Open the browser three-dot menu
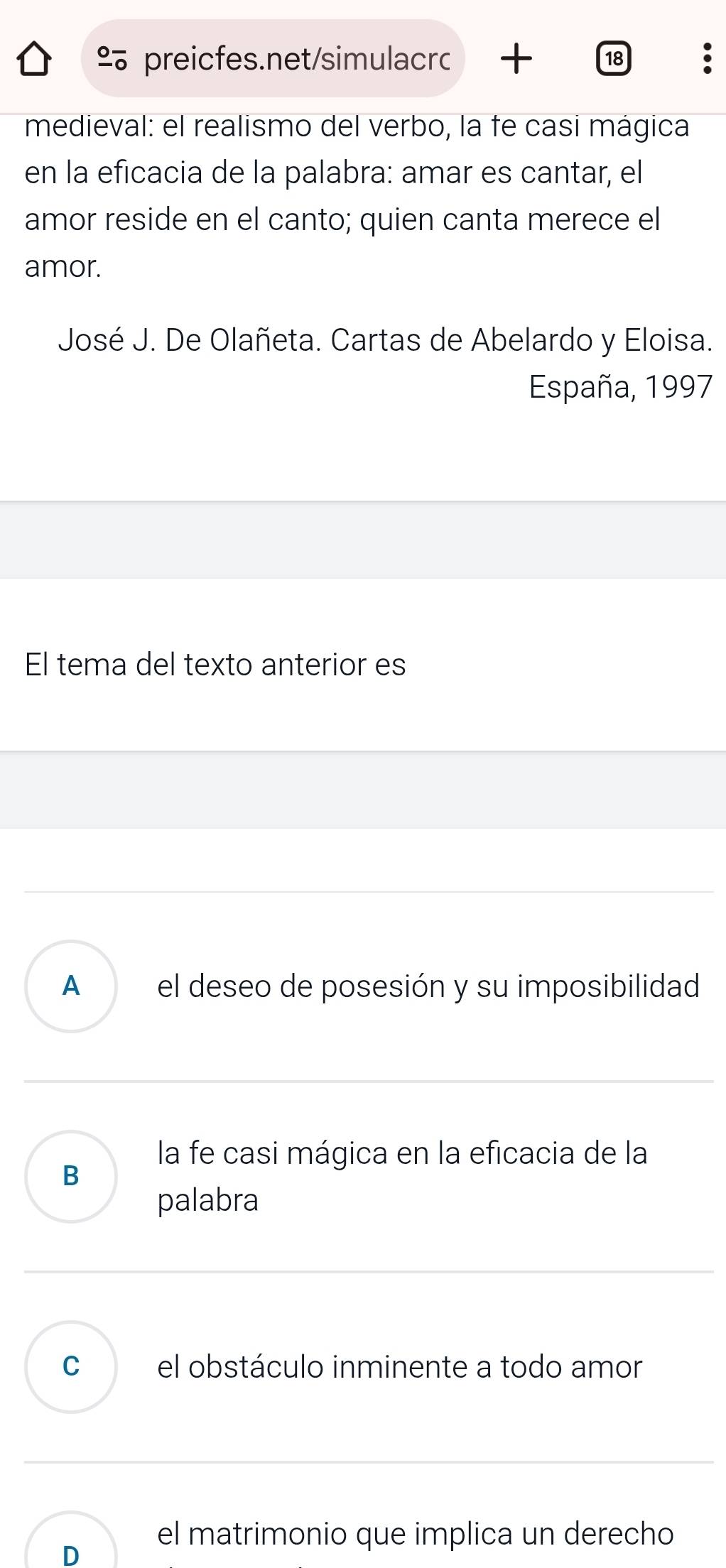Image resolution: width=726 pixels, height=1568 pixels. [x=705, y=60]
